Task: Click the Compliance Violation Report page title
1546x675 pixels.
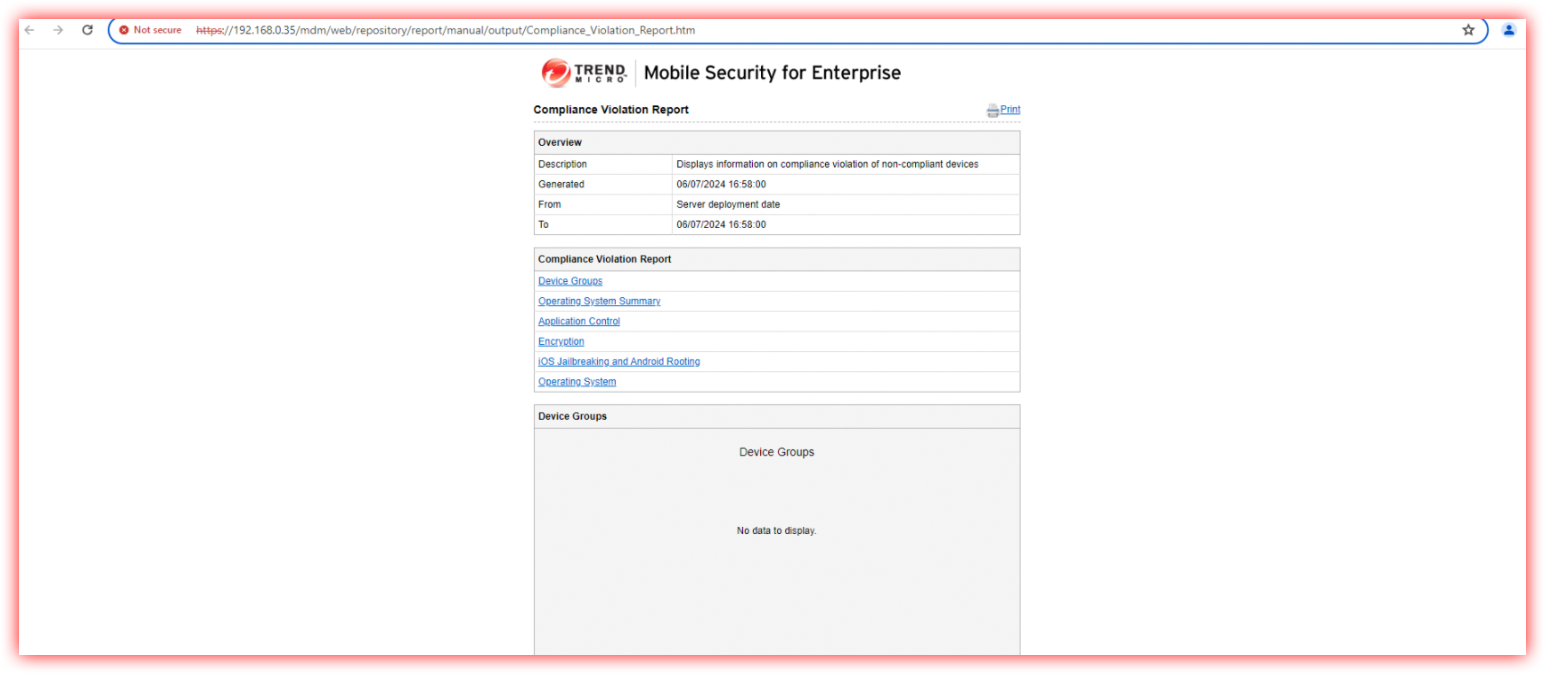Action: [x=611, y=110]
